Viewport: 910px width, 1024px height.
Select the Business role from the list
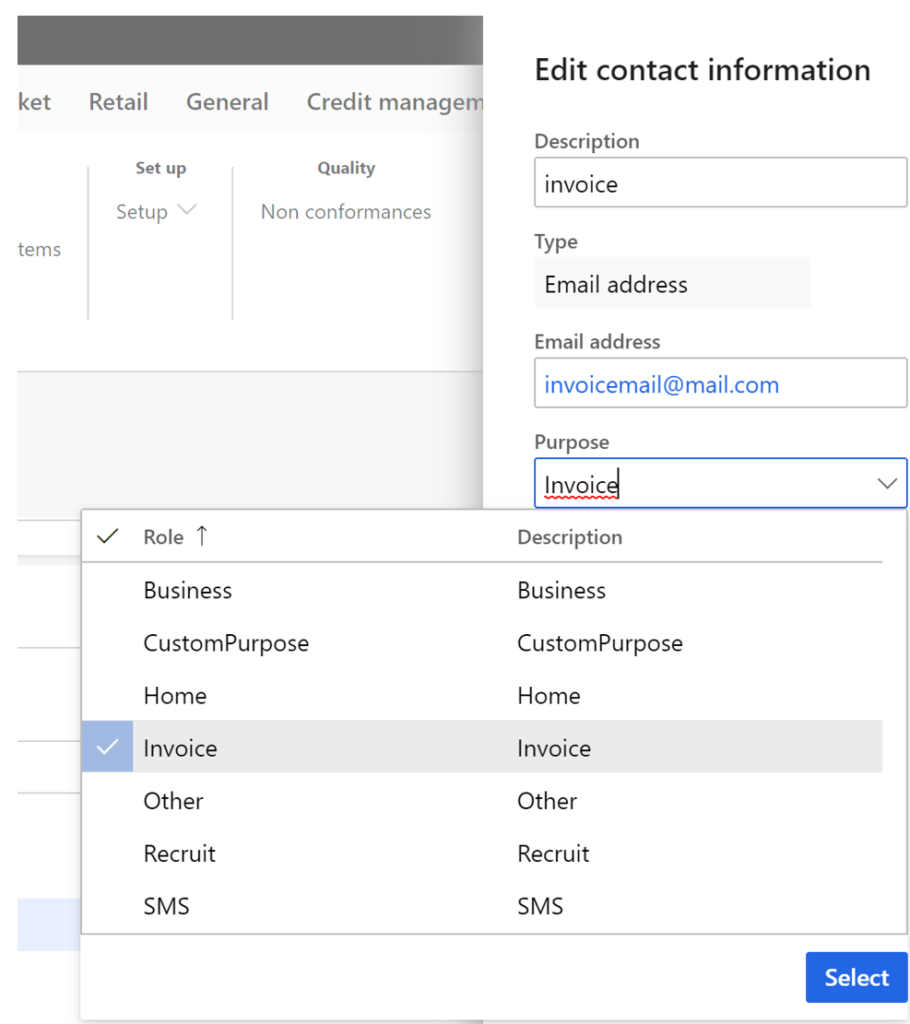pyautogui.click(x=187, y=590)
